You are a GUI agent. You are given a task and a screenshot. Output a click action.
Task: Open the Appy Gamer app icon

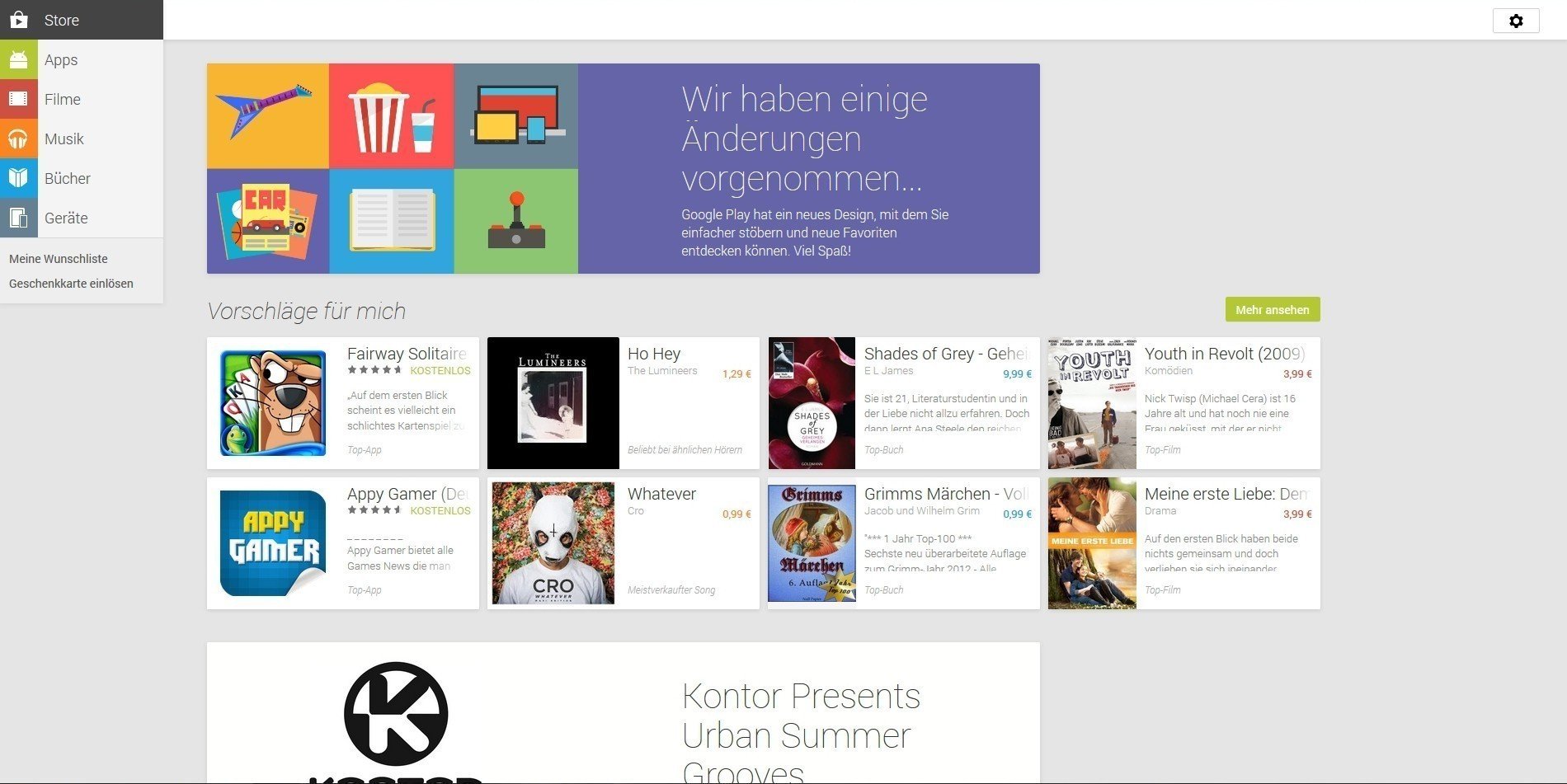[273, 543]
